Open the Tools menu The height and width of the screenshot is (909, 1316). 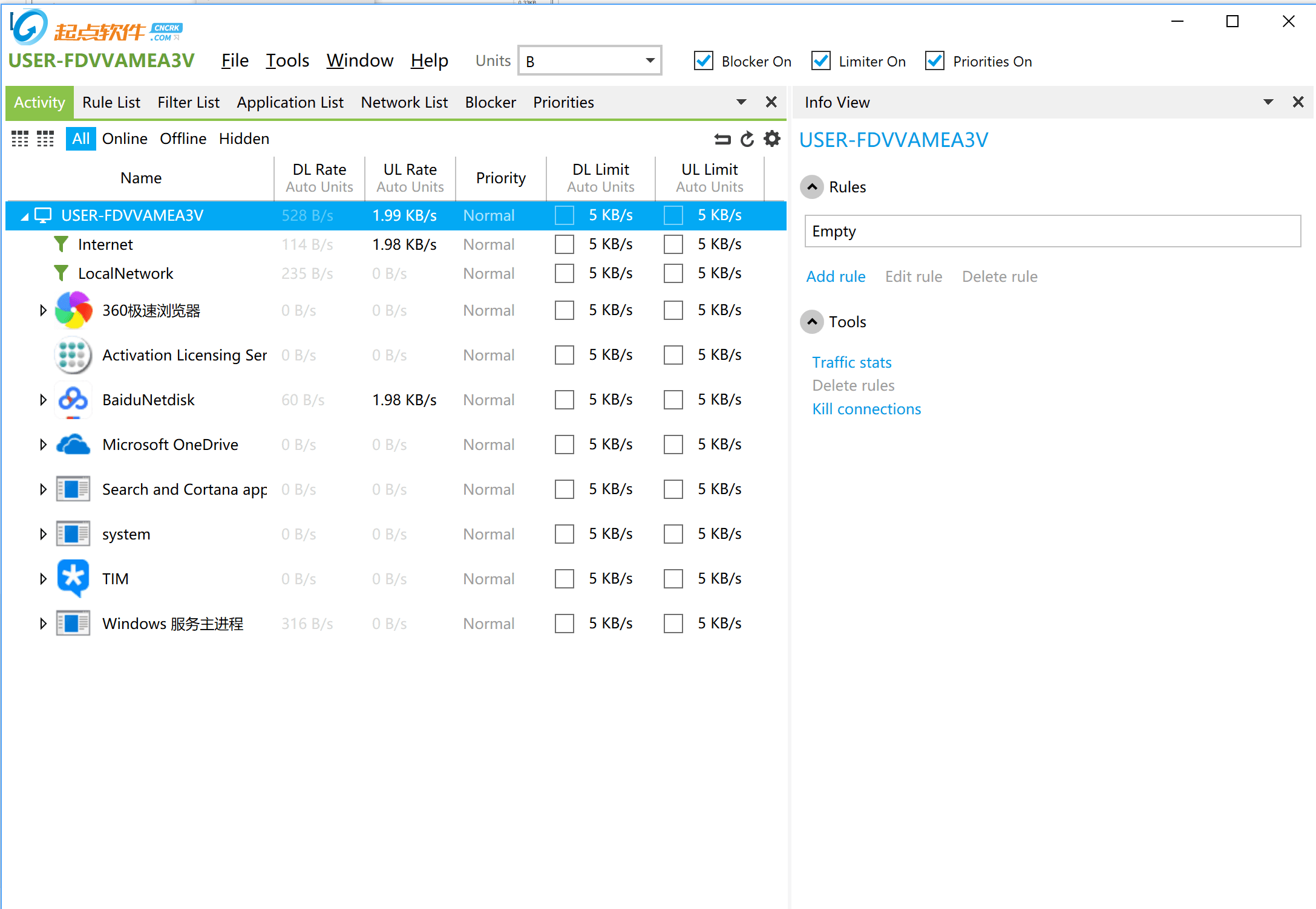(x=287, y=60)
